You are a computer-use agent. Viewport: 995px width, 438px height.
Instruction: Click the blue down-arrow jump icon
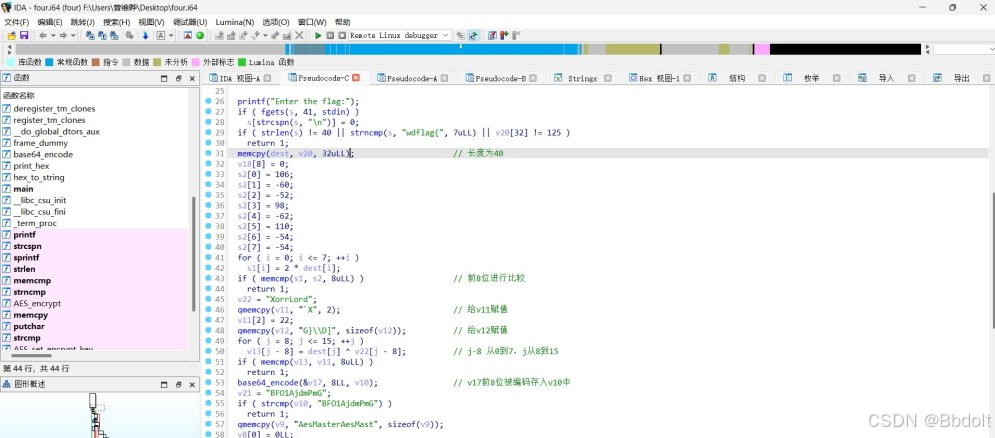tap(145, 36)
